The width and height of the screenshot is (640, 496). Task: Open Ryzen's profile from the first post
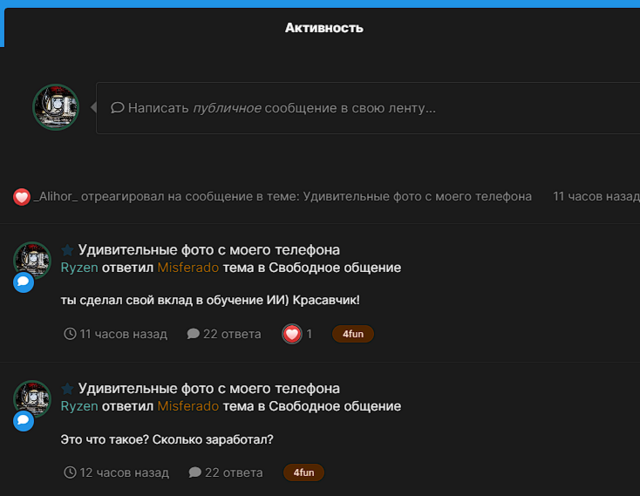[x=79, y=268]
